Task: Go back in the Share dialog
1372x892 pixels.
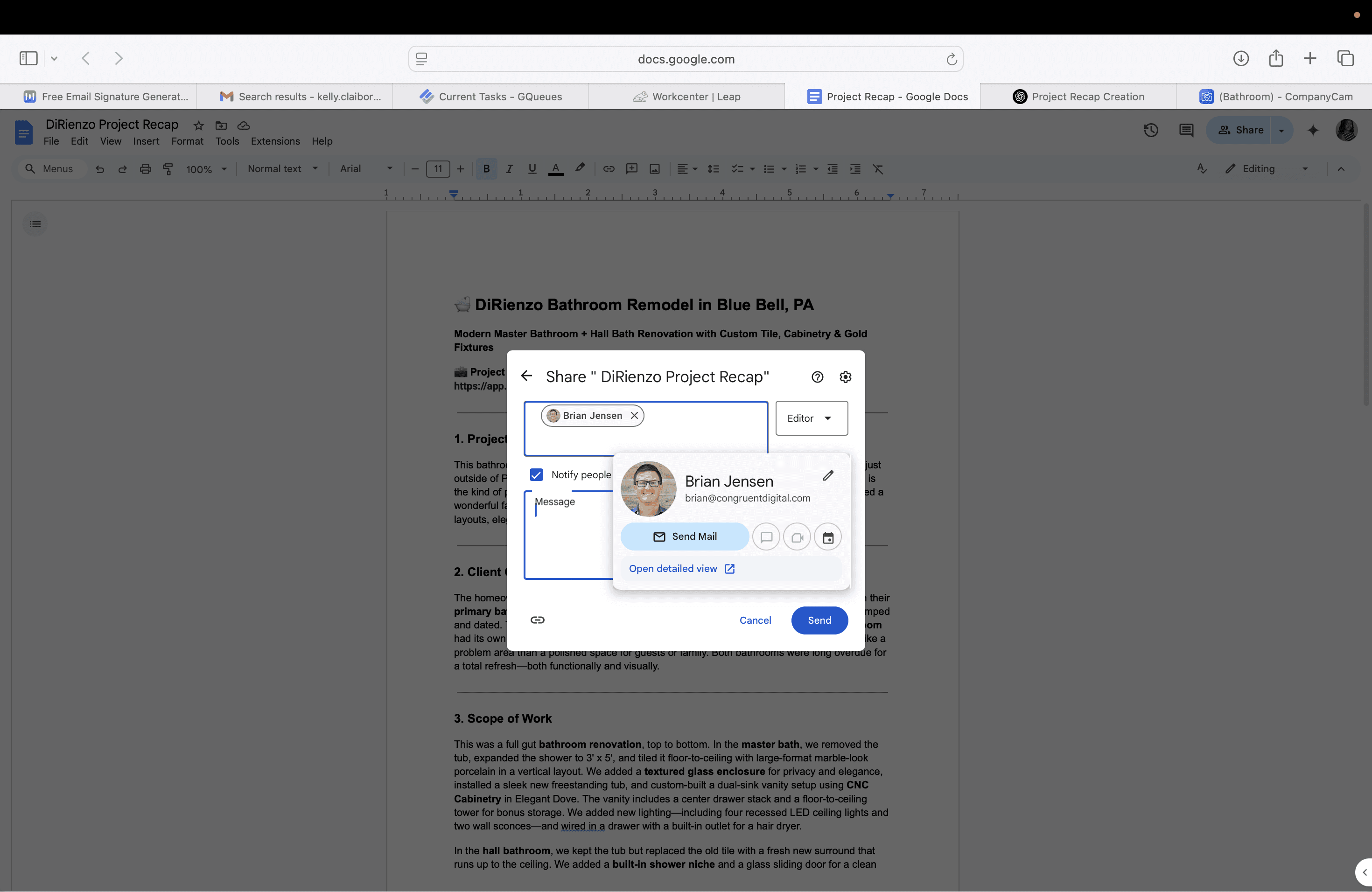Action: (x=526, y=376)
